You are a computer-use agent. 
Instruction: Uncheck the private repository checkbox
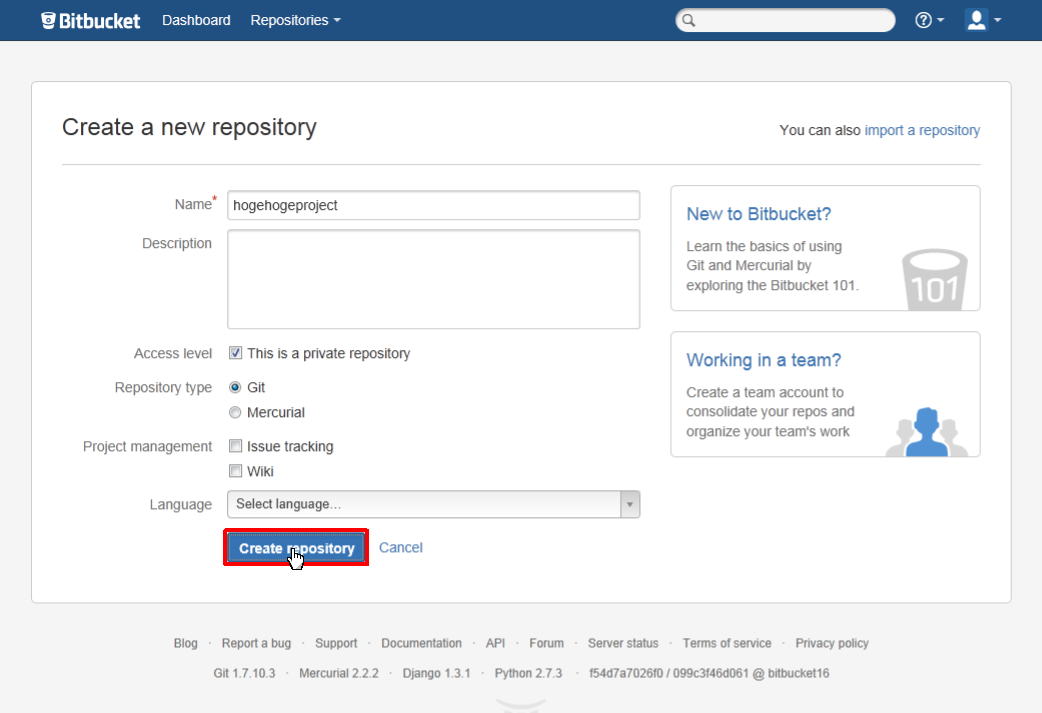coord(235,353)
